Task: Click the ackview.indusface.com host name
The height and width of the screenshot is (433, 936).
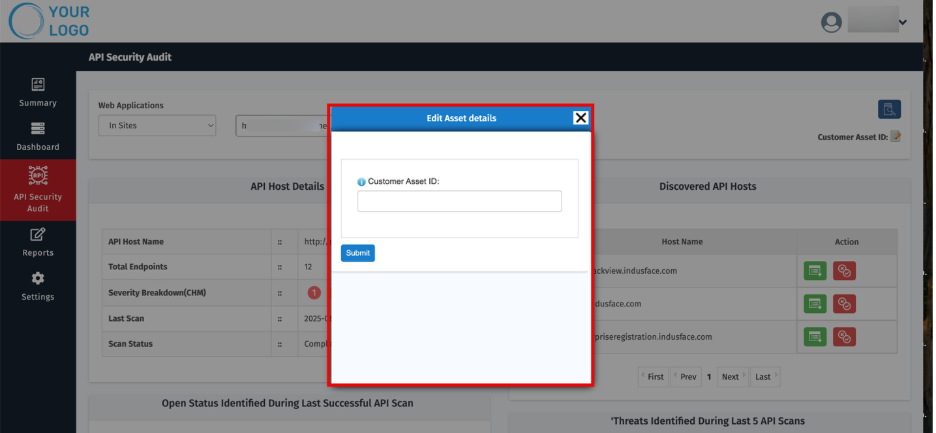Action: point(634,271)
